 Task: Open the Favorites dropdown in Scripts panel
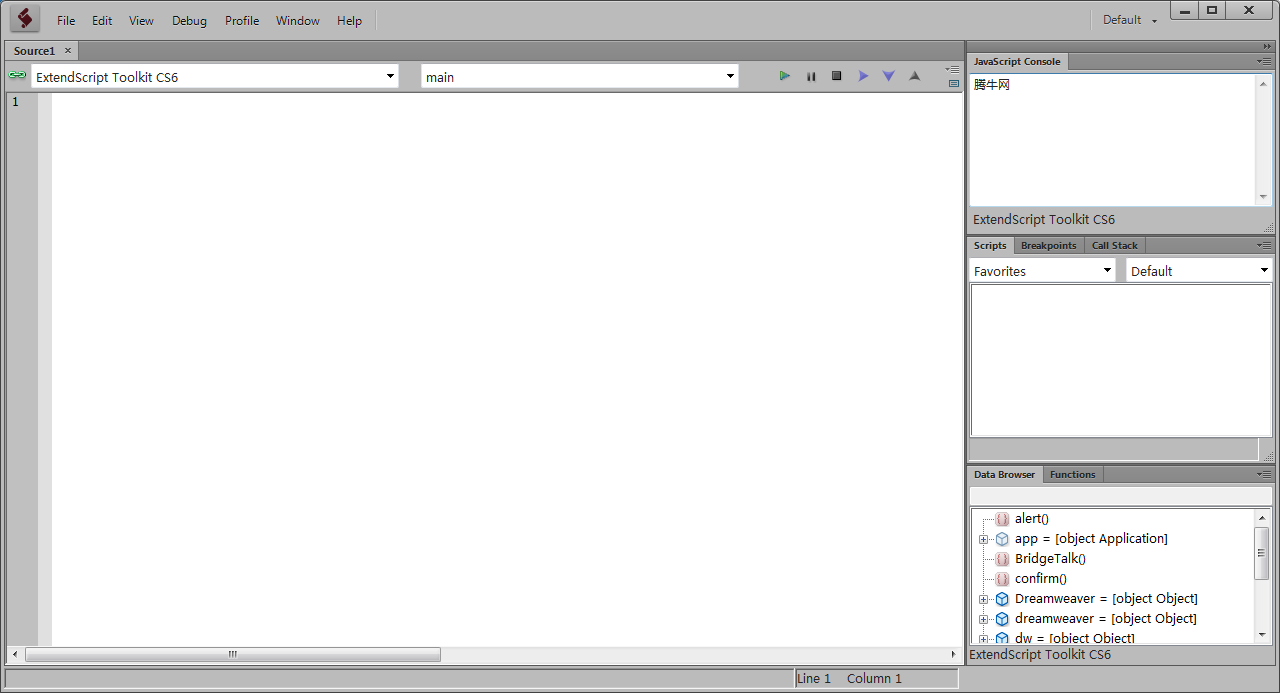coord(1042,270)
